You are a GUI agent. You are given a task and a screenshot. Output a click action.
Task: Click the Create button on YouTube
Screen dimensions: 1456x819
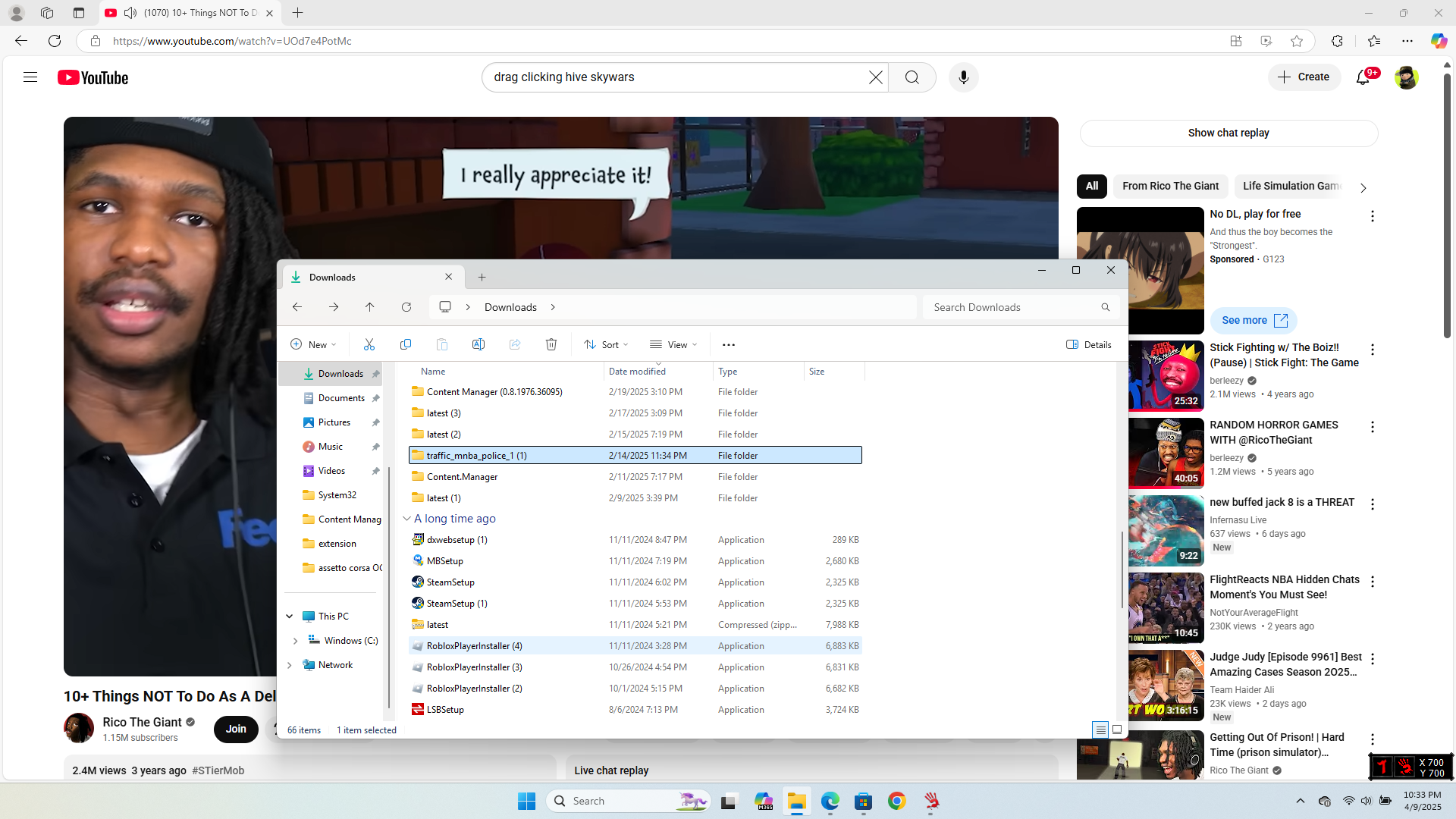point(1304,77)
